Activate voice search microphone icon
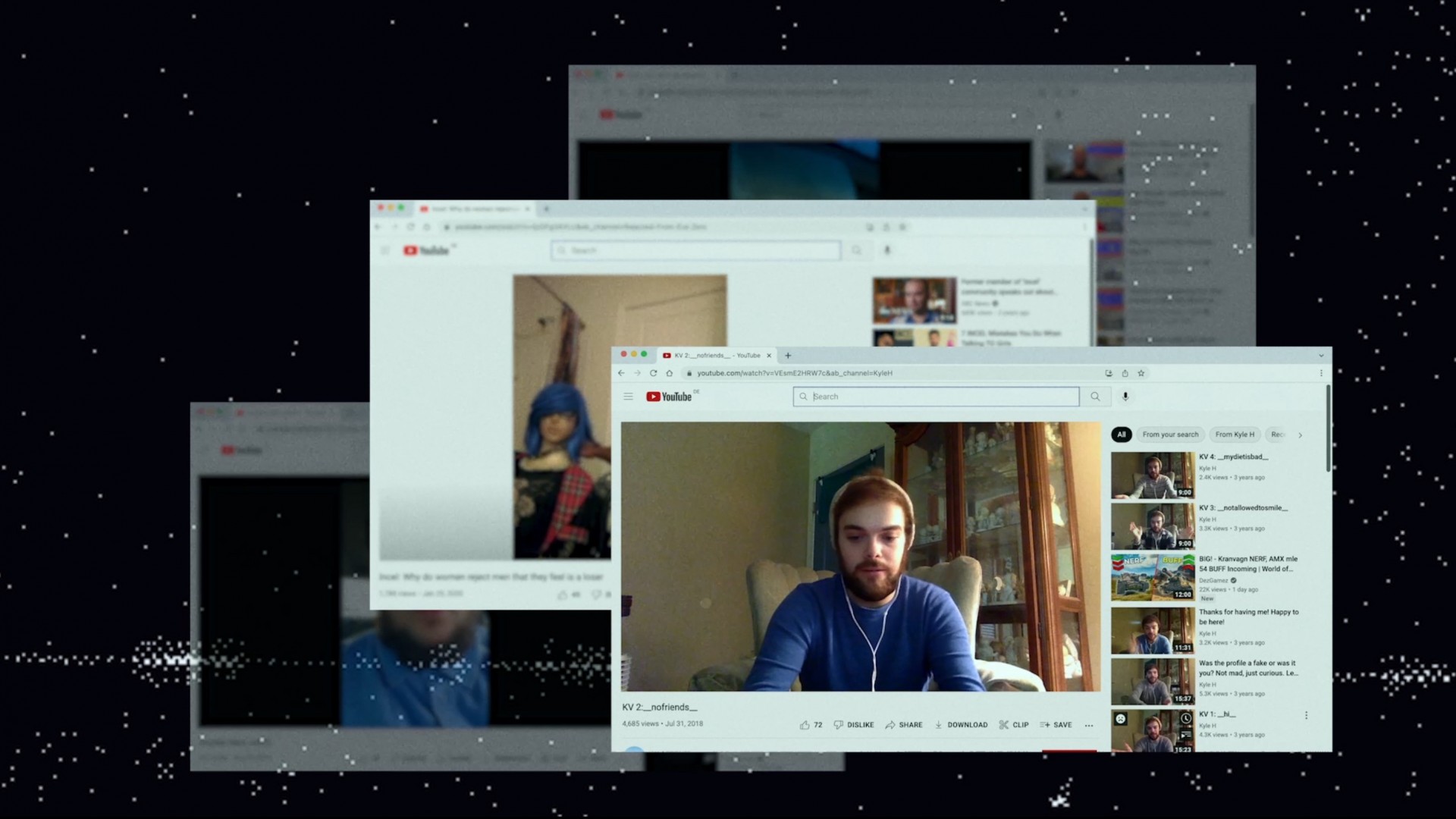 (x=1125, y=397)
